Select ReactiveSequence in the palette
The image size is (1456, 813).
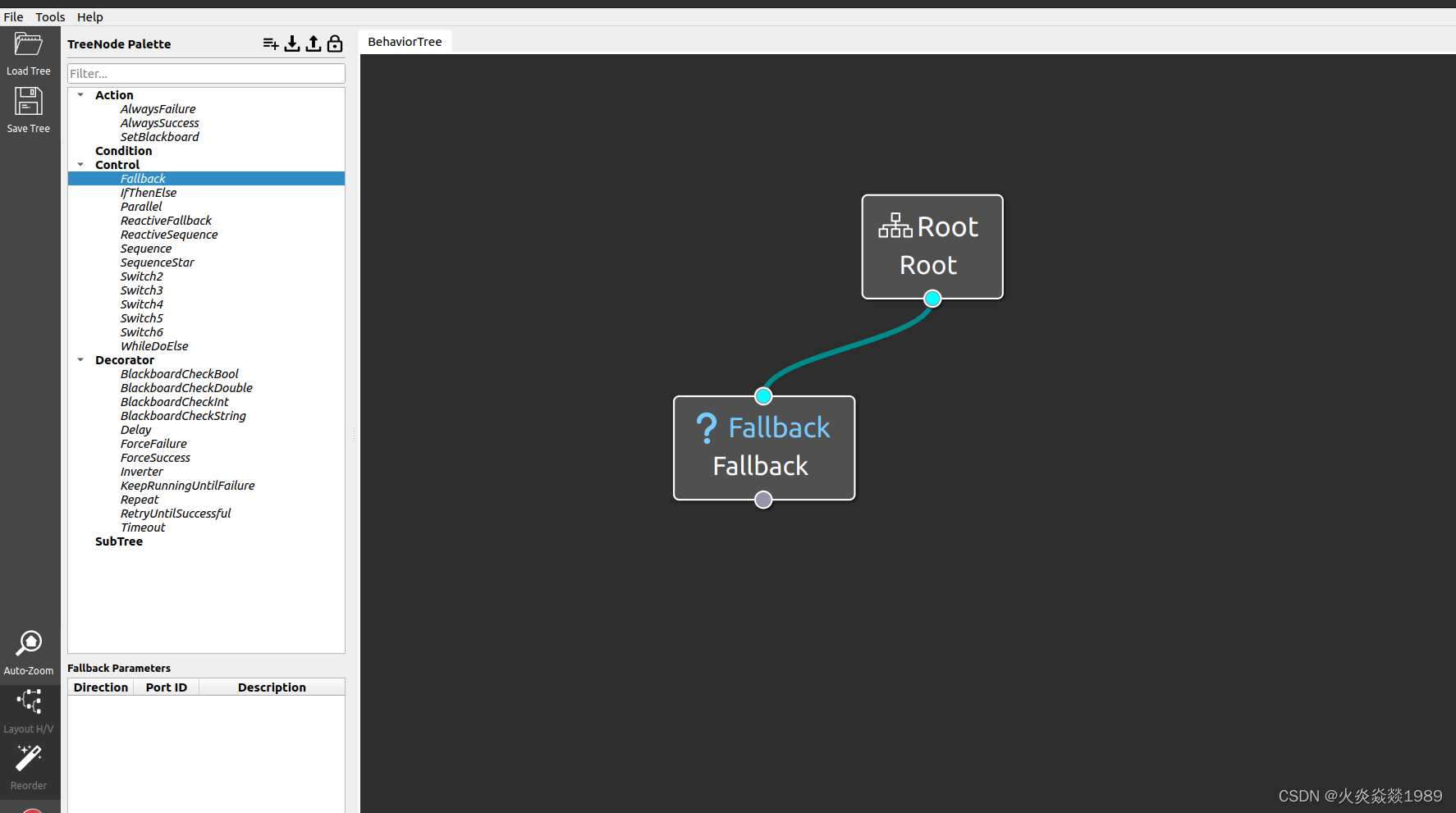point(169,235)
